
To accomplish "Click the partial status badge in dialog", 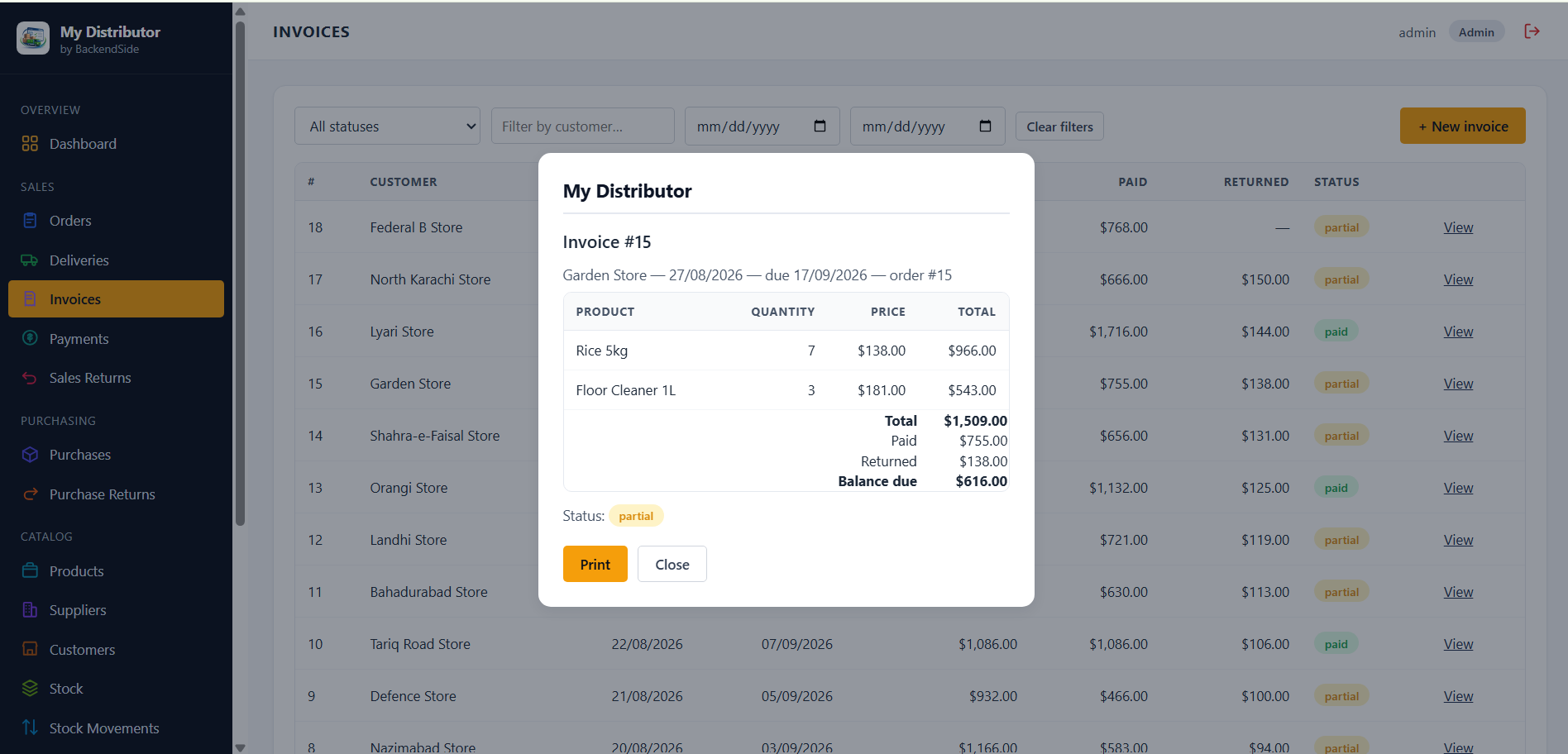I will [636, 516].
